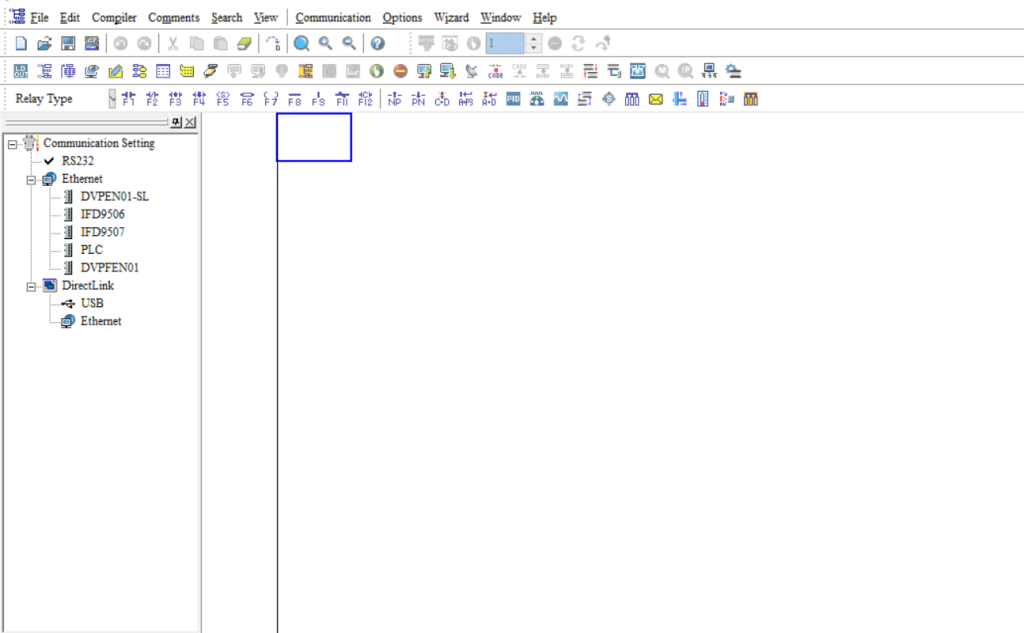This screenshot has width=1024, height=633.
Task: Click the IFD9506 device entry
Action: point(102,213)
